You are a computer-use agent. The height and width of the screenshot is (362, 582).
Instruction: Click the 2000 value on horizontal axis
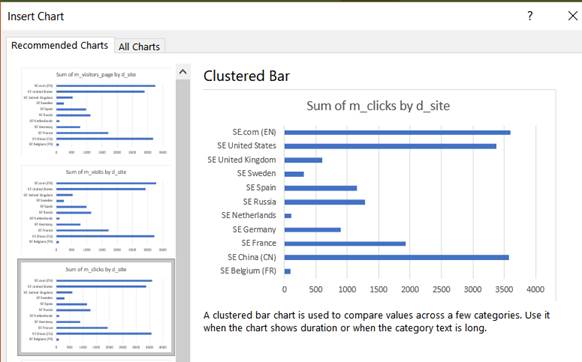pos(410,289)
